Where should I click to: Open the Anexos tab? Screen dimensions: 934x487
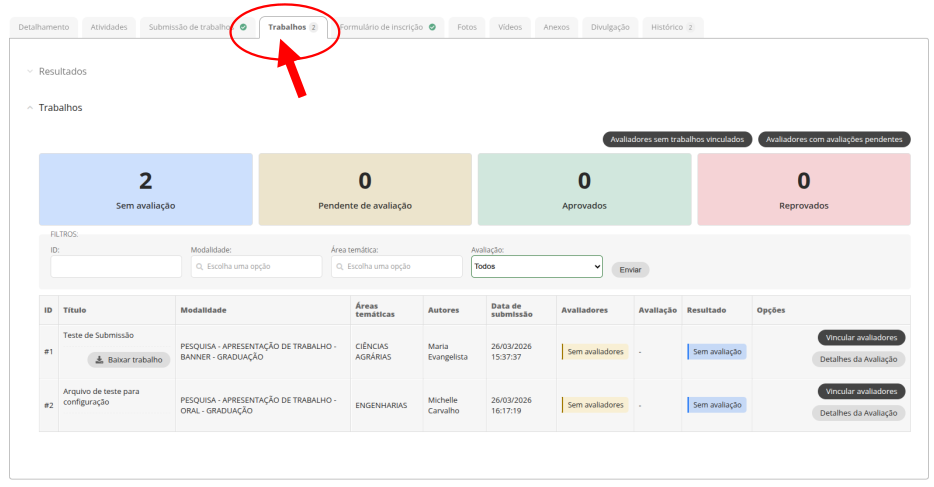556,27
